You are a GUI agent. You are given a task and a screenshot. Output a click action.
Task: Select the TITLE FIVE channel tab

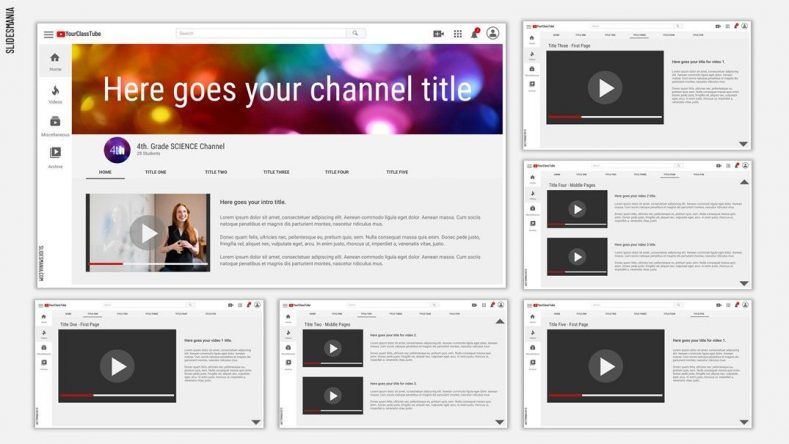click(x=397, y=172)
